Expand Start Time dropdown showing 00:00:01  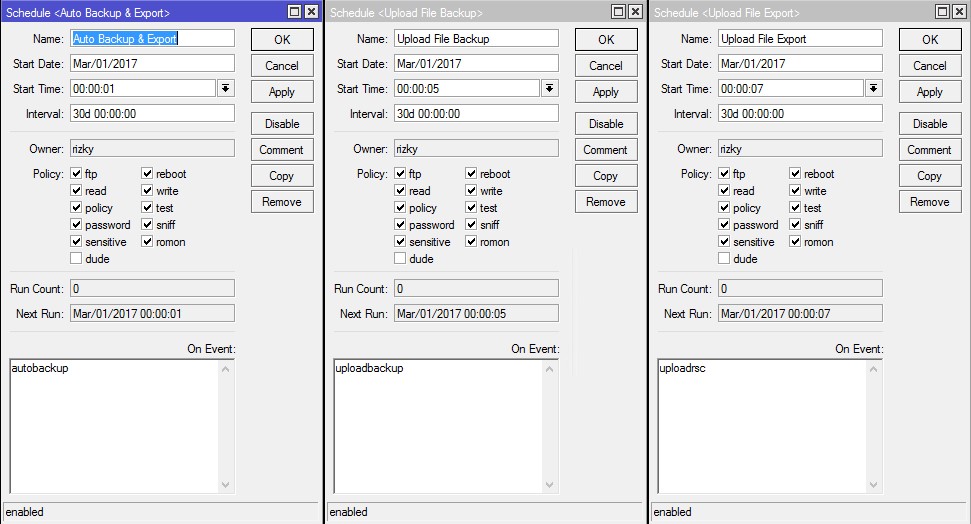click(225, 88)
